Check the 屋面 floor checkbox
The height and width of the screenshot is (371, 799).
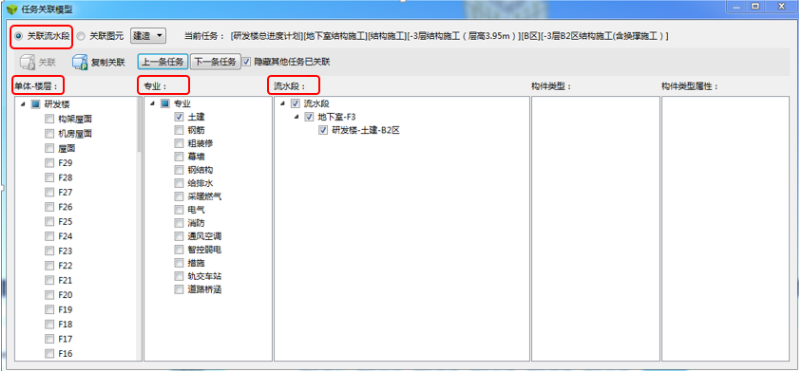click(x=49, y=148)
